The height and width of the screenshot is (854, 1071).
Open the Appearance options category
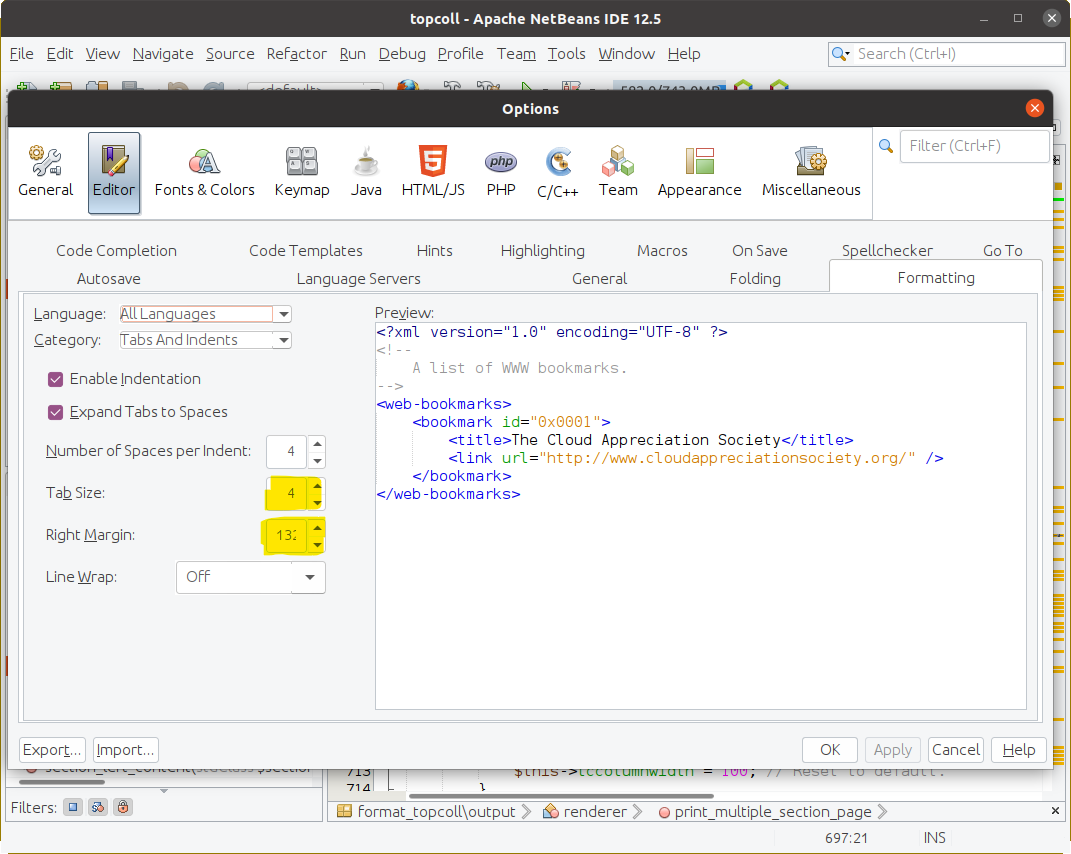tap(699, 172)
